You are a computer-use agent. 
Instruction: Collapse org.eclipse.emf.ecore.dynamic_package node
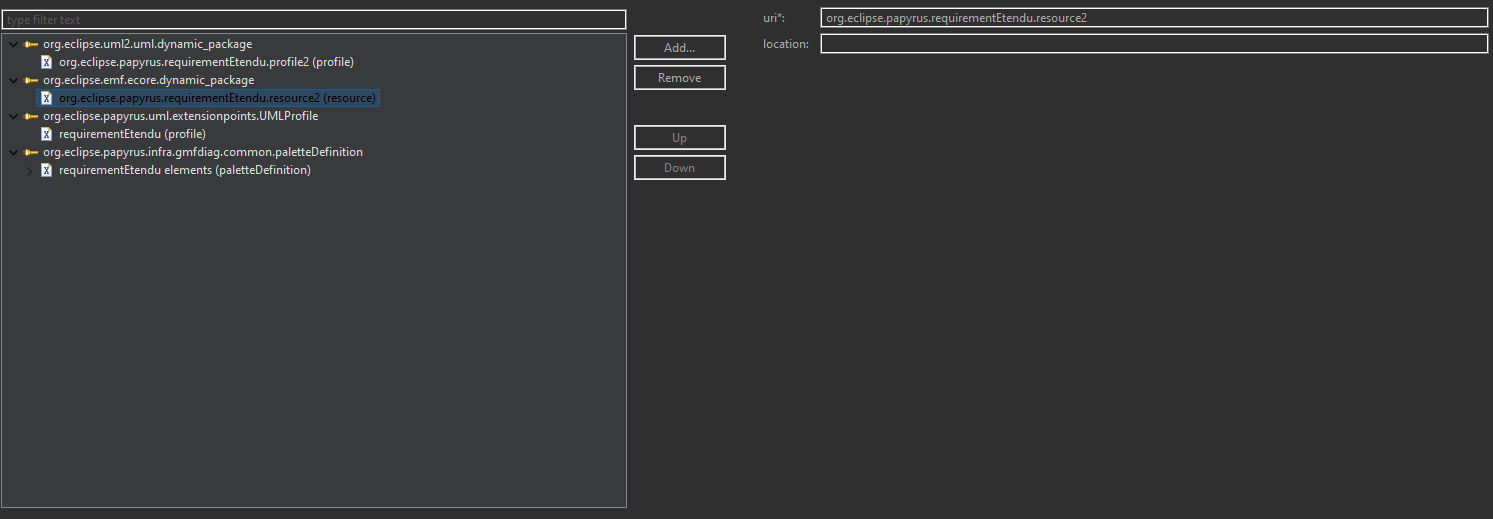(x=13, y=80)
